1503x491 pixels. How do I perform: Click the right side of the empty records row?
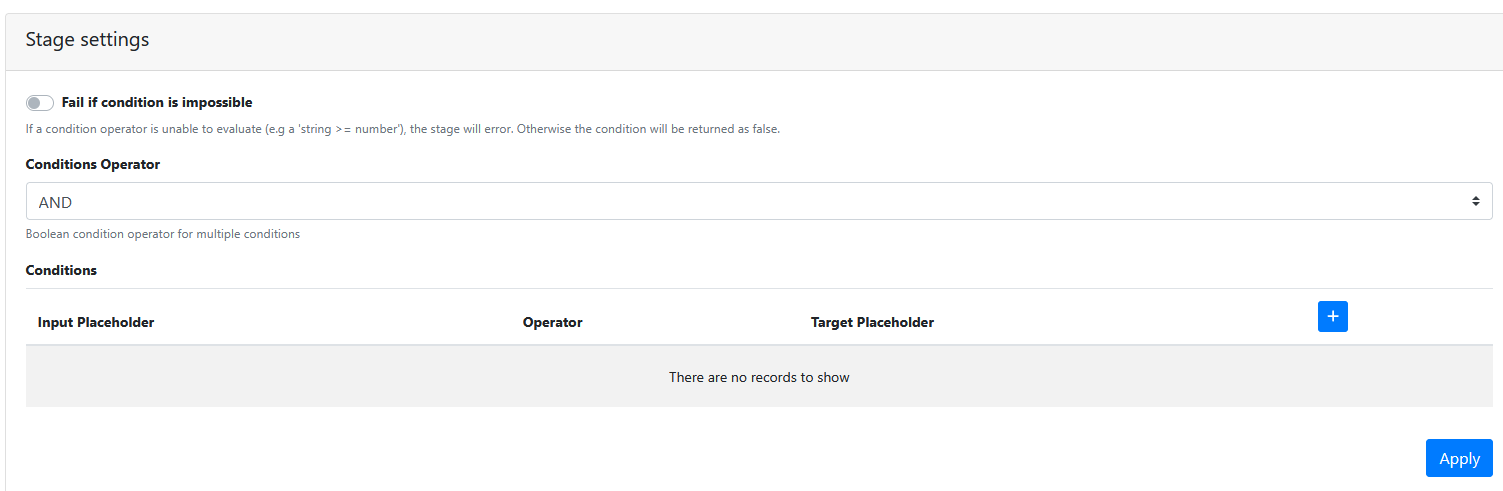pos(1300,378)
